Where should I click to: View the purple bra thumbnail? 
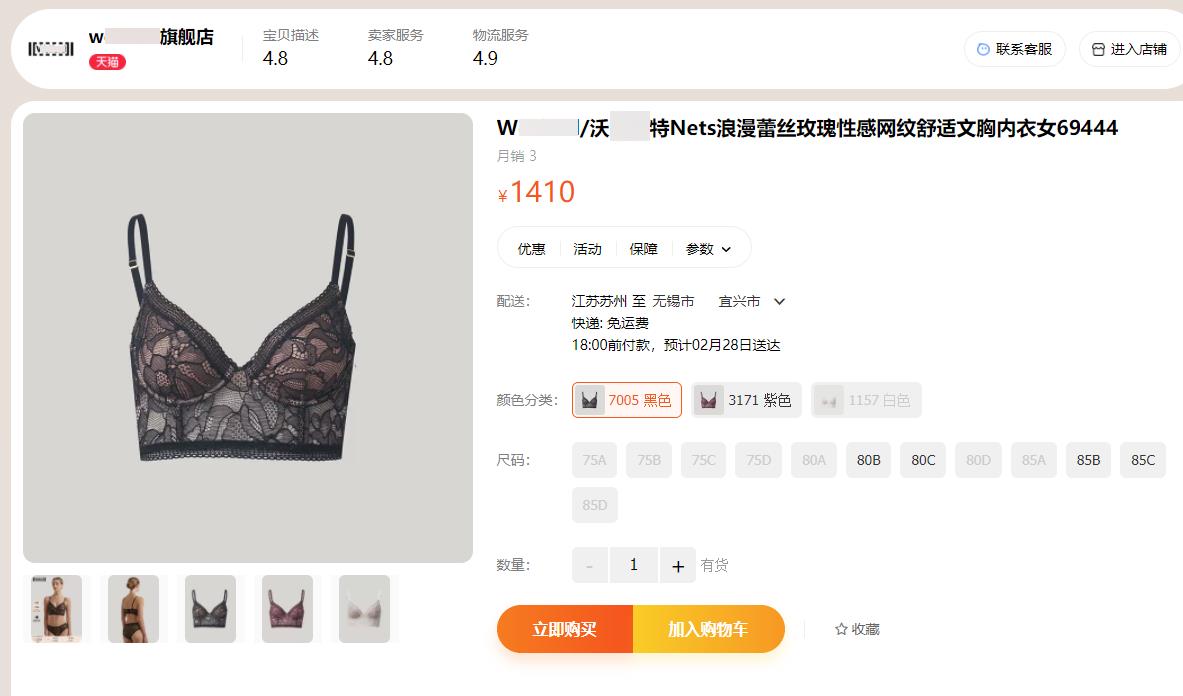287,609
